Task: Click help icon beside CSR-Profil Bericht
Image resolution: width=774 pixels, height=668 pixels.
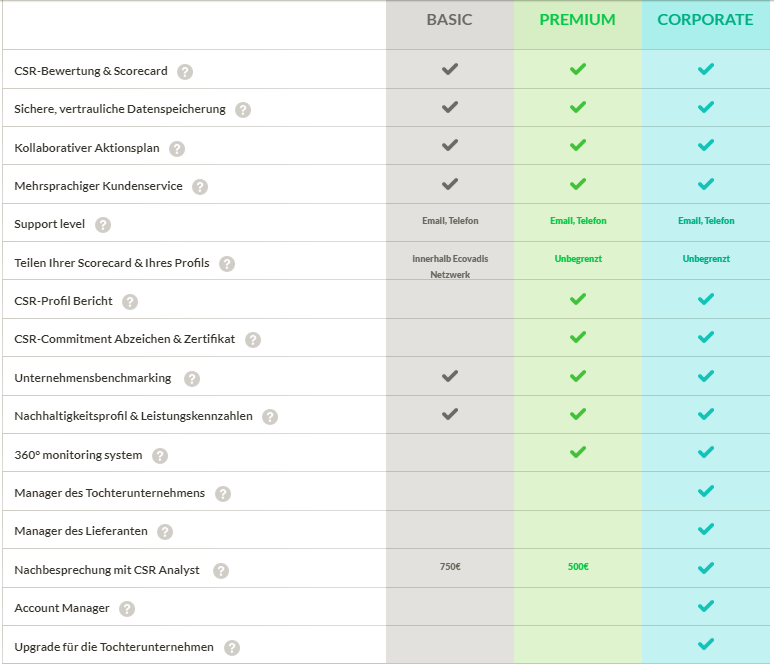Action: click(130, 302)
